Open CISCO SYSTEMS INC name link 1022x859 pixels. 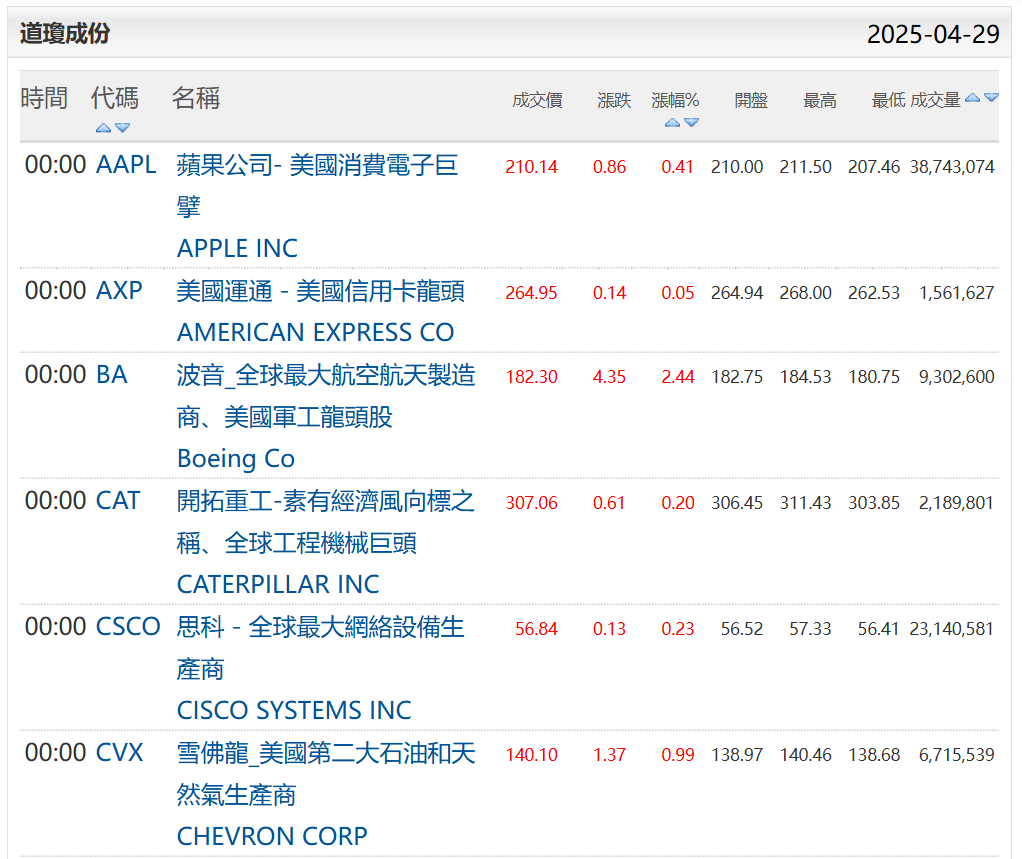point(294,710)
